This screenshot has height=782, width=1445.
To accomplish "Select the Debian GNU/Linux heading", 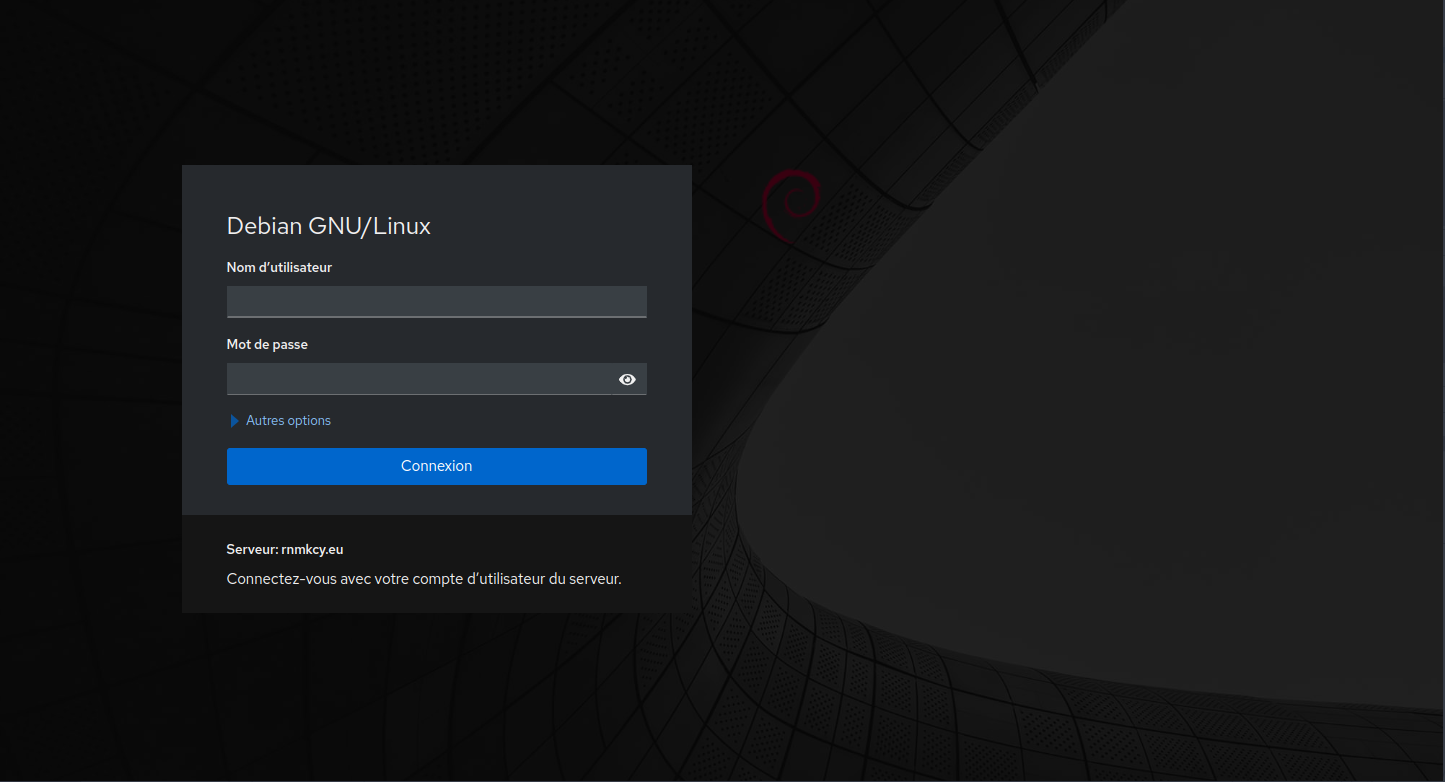I will pos(328,226).
